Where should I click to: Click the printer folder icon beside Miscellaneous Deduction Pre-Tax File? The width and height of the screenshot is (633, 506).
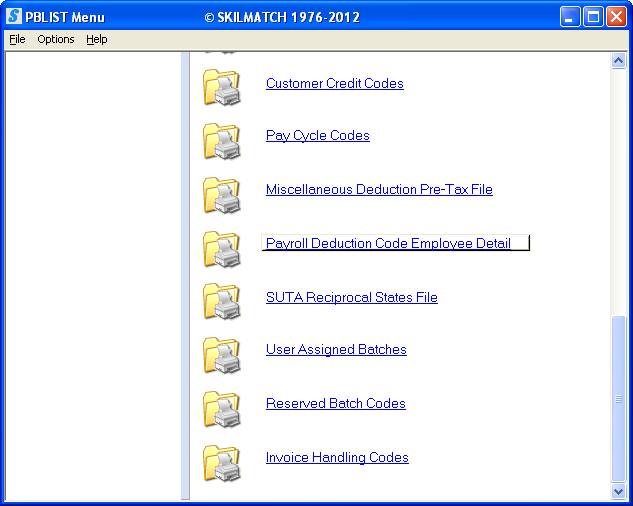[222, 195]
